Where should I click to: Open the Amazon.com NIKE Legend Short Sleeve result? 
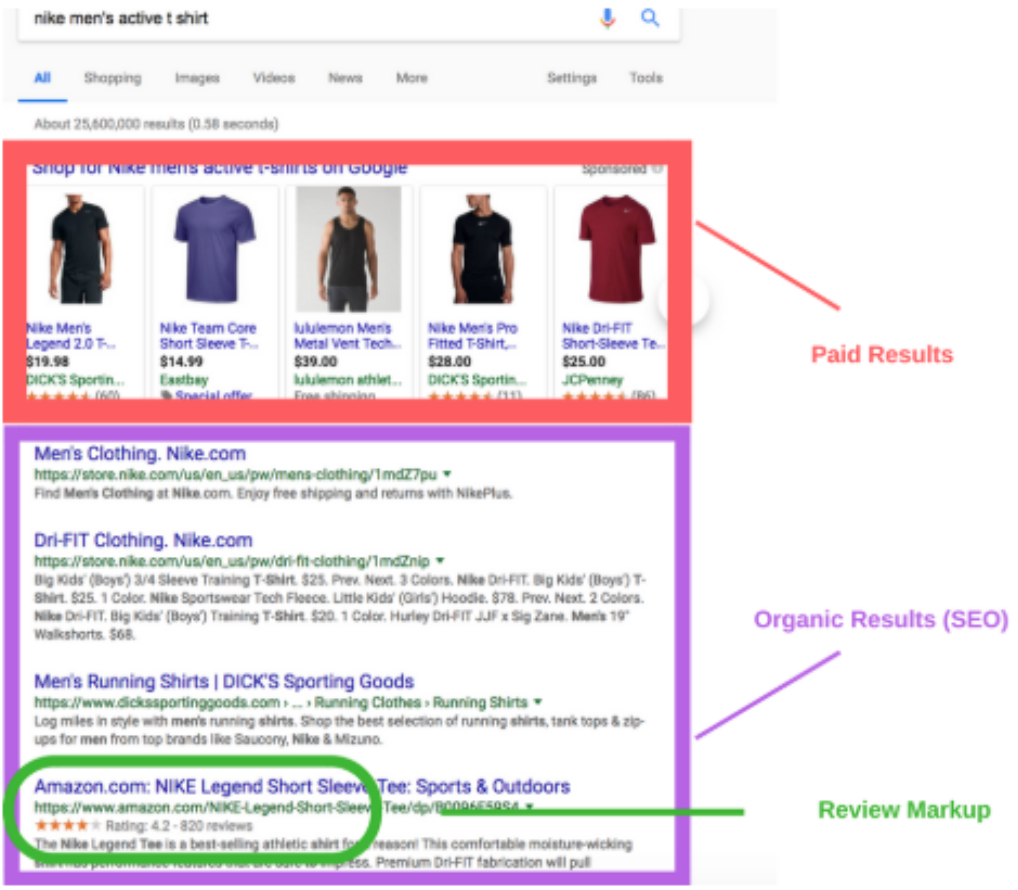302,786
